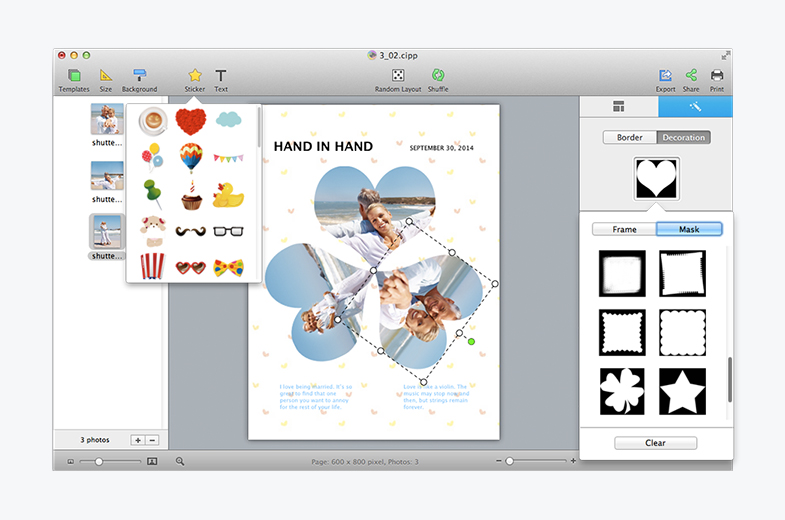Click the green rotation handle on photo

point(471,341)
